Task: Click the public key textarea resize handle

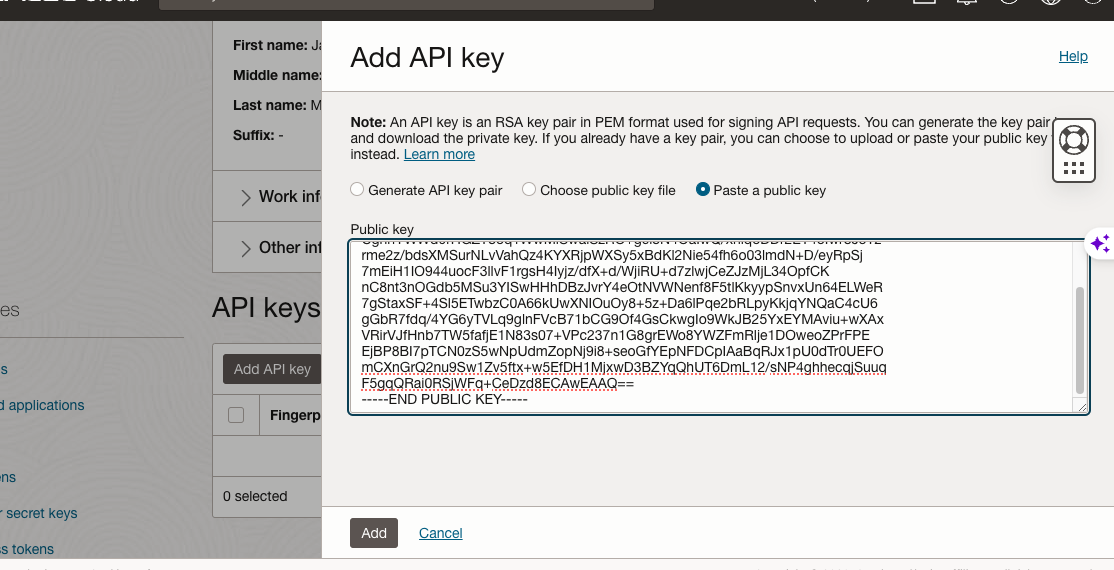Action: click(x=1080, y=406)
